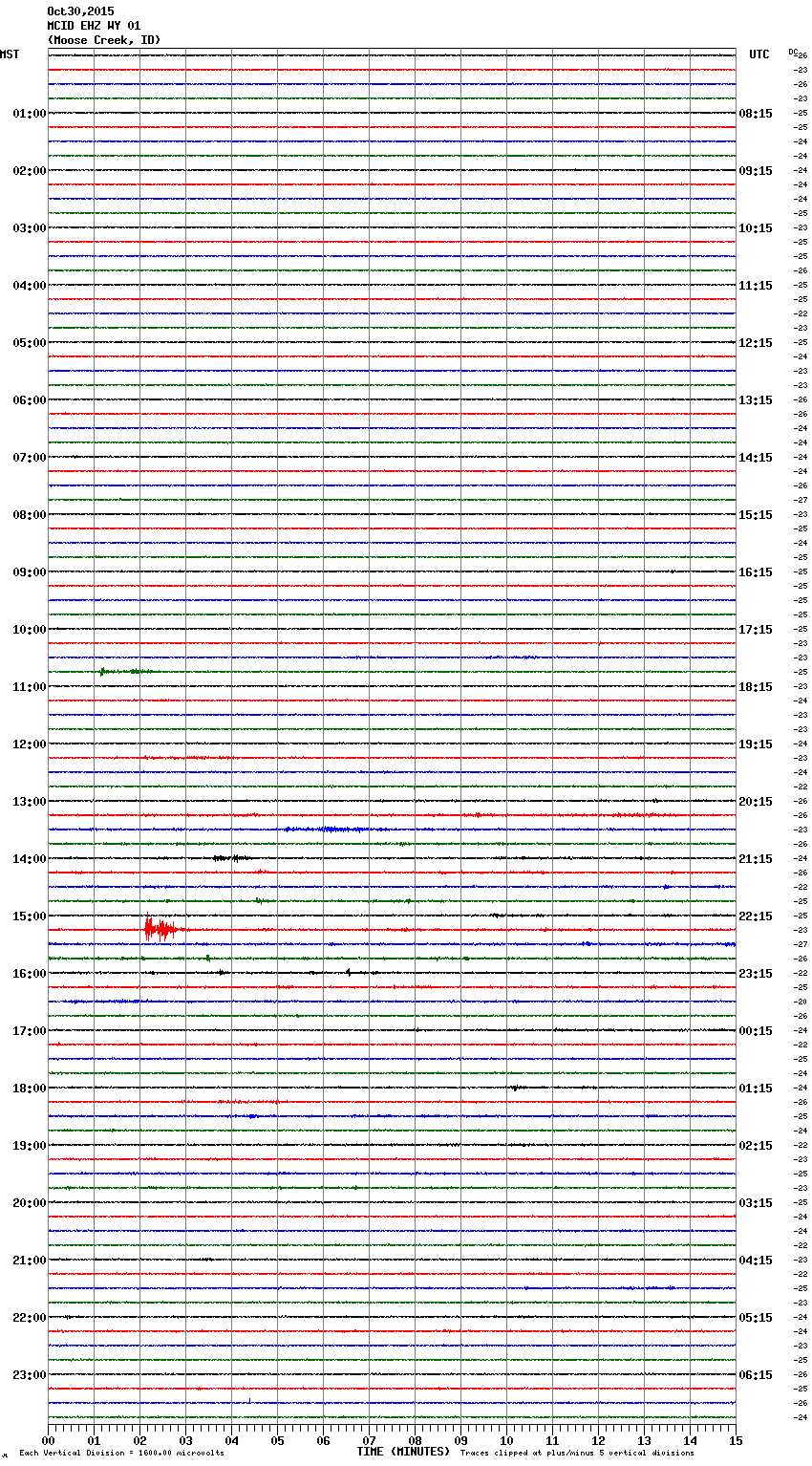Click minute 15 on the time axis
Viewport: 812px width, 1466px height.
coord(736,1440)
